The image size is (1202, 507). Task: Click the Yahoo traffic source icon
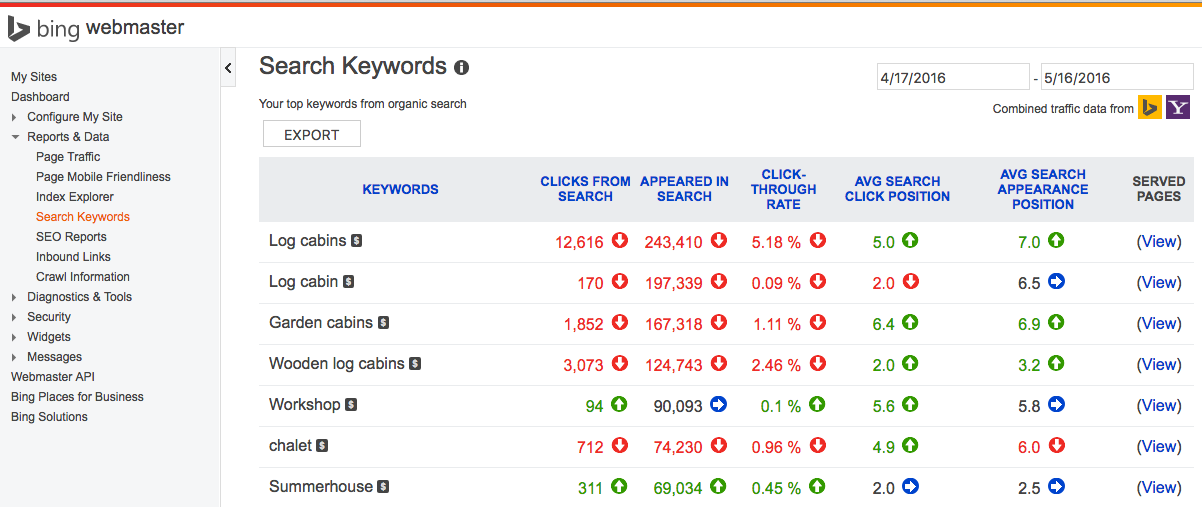pyautogui.click(x=1178, y=108)
